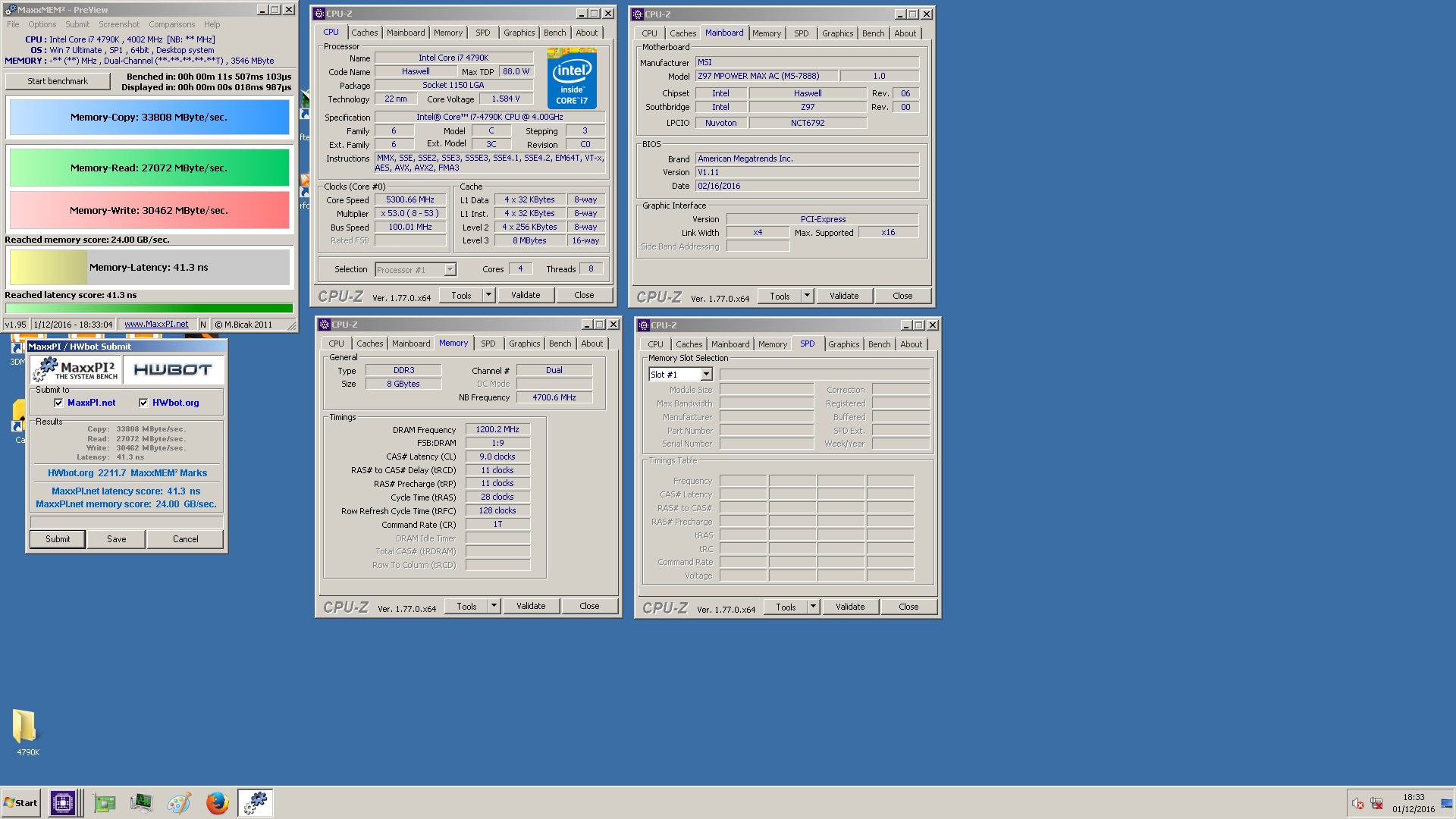The width and height of the screenshot is (1456, 819).
Task: Expand Tools arrow in CPU-Z SPD window
Action: pos(813,607)
